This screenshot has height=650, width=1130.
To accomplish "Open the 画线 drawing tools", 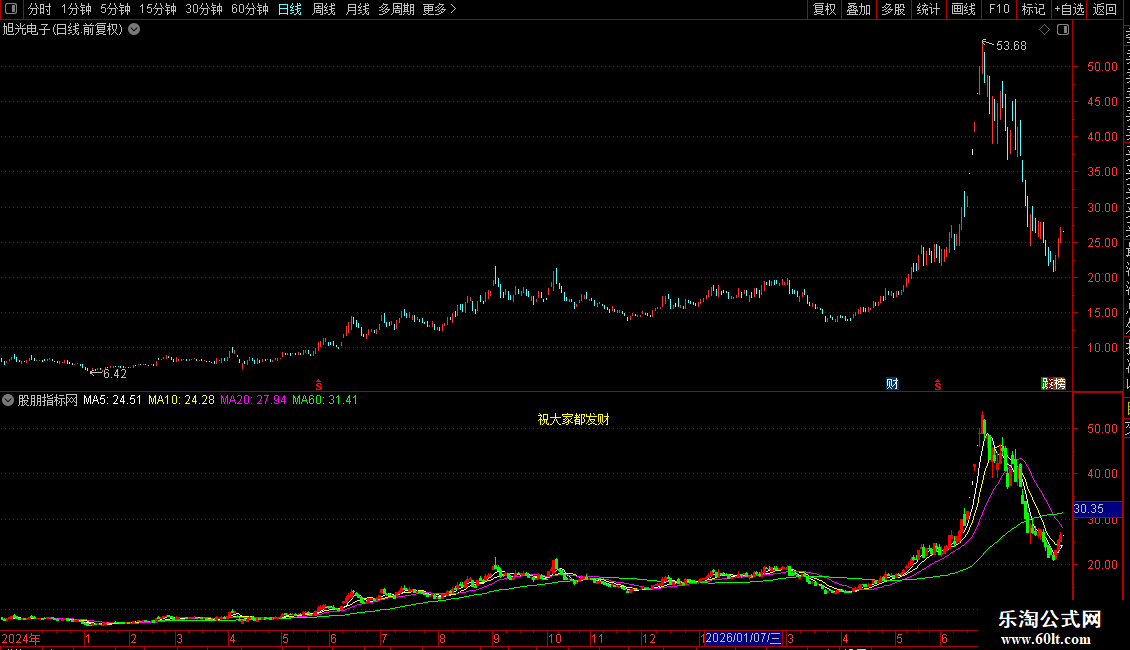I will pyautogui.click(x=963, y=9).
